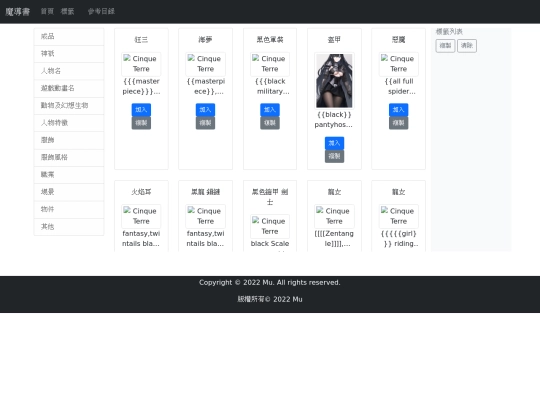Click the 惡魔 card title
The height and width of the screenshot is (405, 540).
[x=398, y=40]
